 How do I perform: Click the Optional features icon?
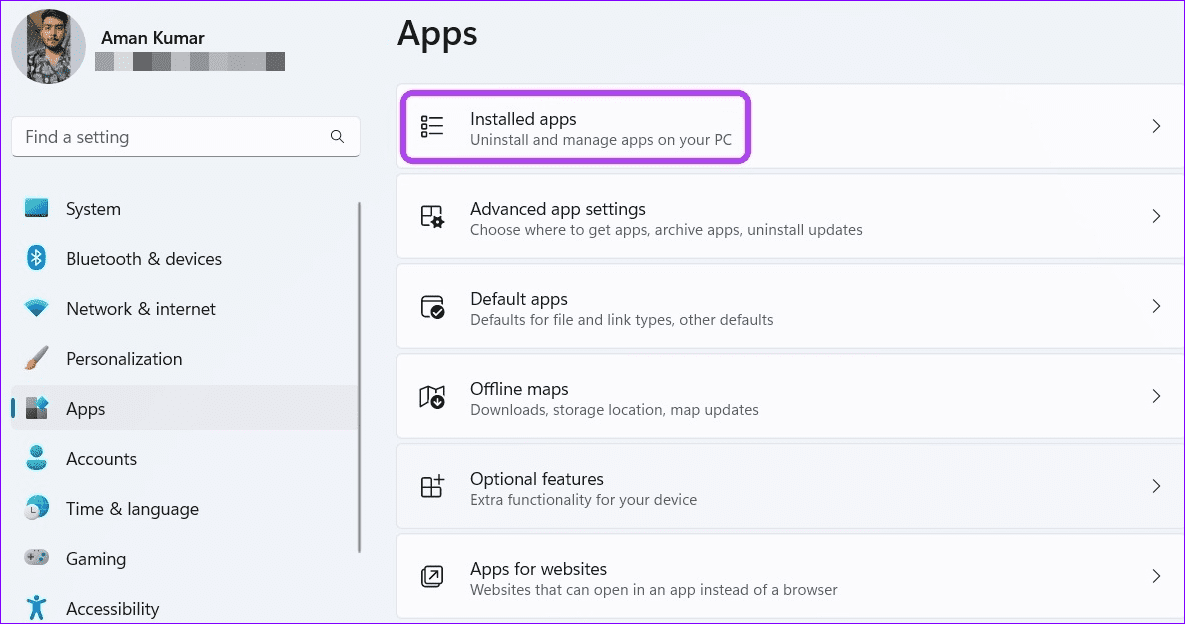(432, 486)
